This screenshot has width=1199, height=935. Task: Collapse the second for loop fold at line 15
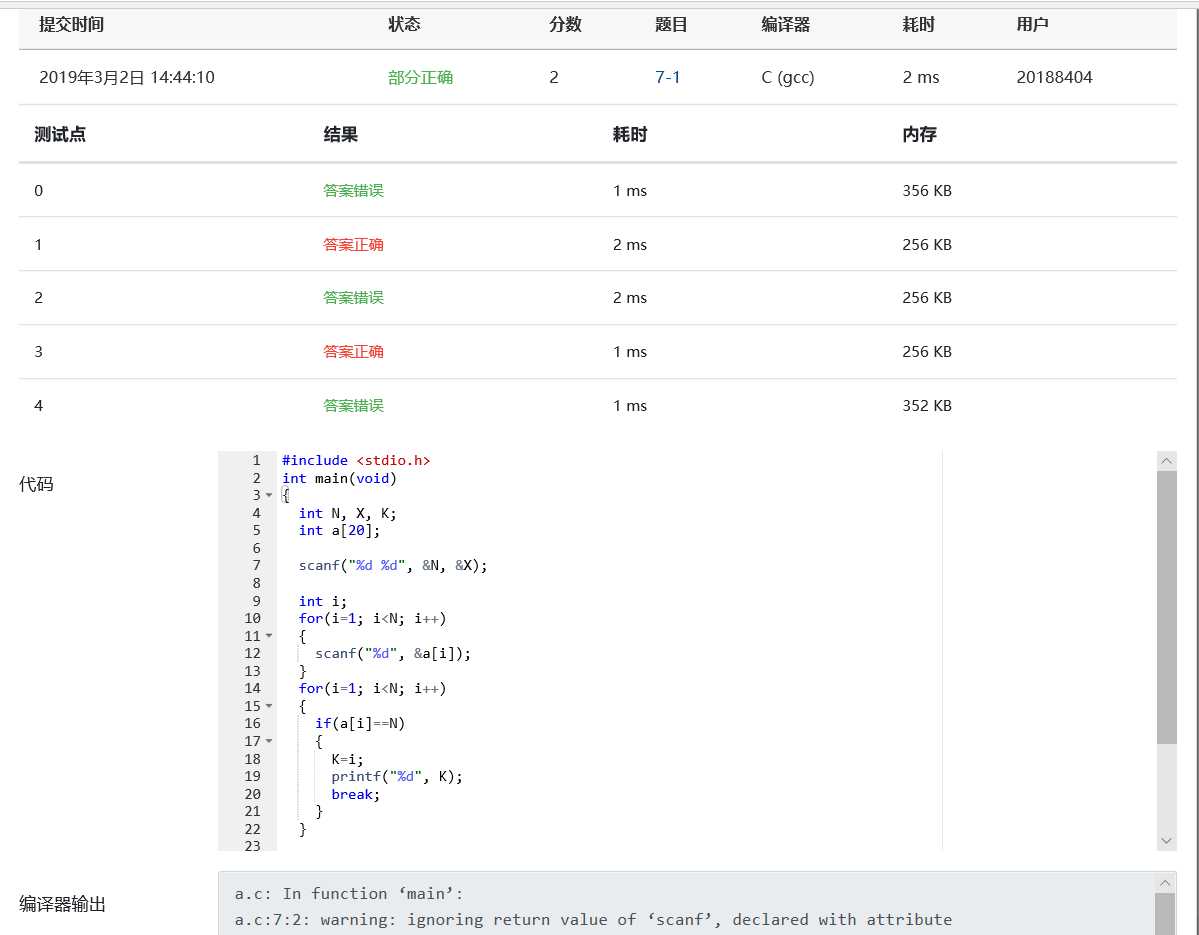(x=269, y=706)
